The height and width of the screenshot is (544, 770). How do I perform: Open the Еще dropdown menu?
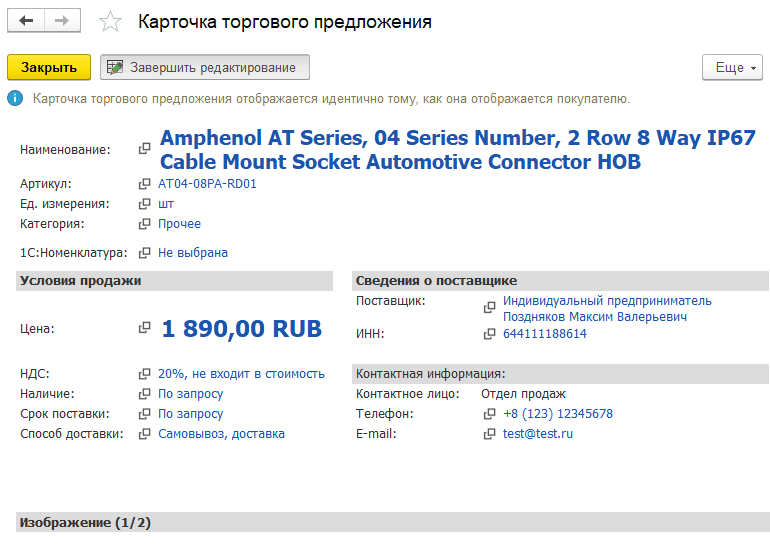coord(733,67)
